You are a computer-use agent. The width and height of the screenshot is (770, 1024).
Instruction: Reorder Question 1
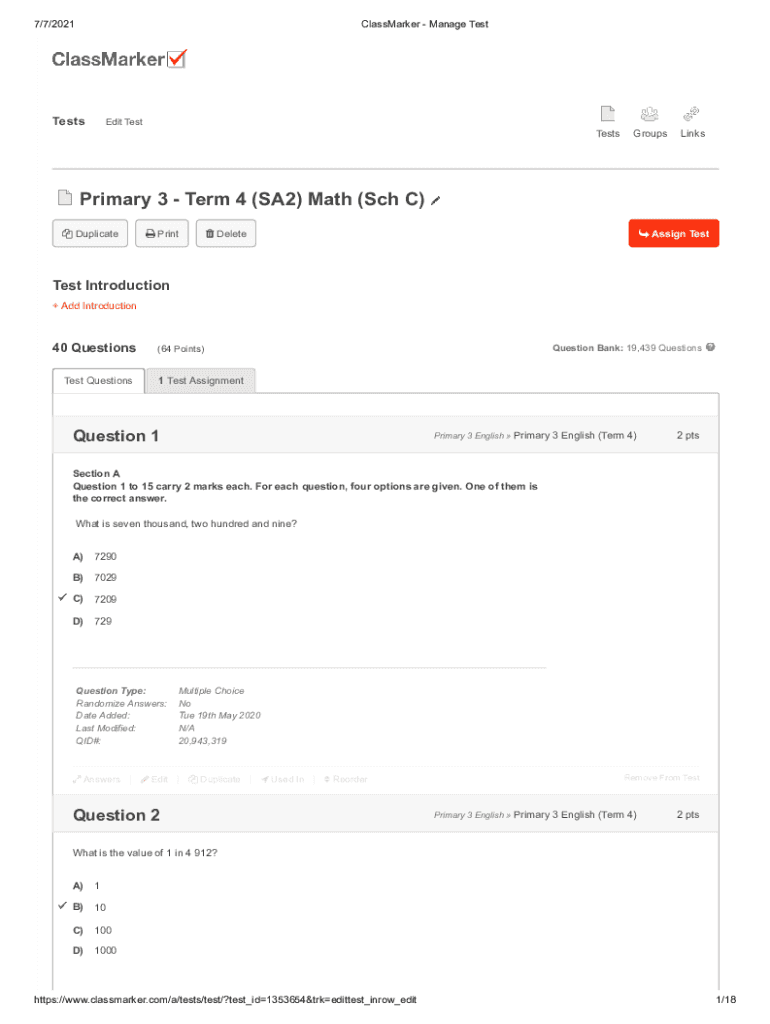click(345, 780)
